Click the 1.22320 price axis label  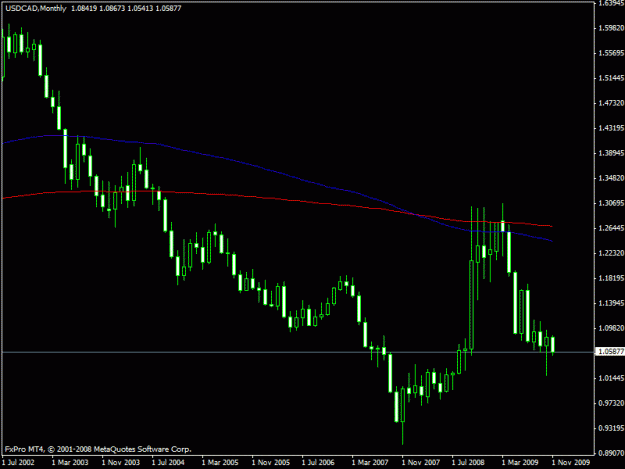click(x=611, y=253)
